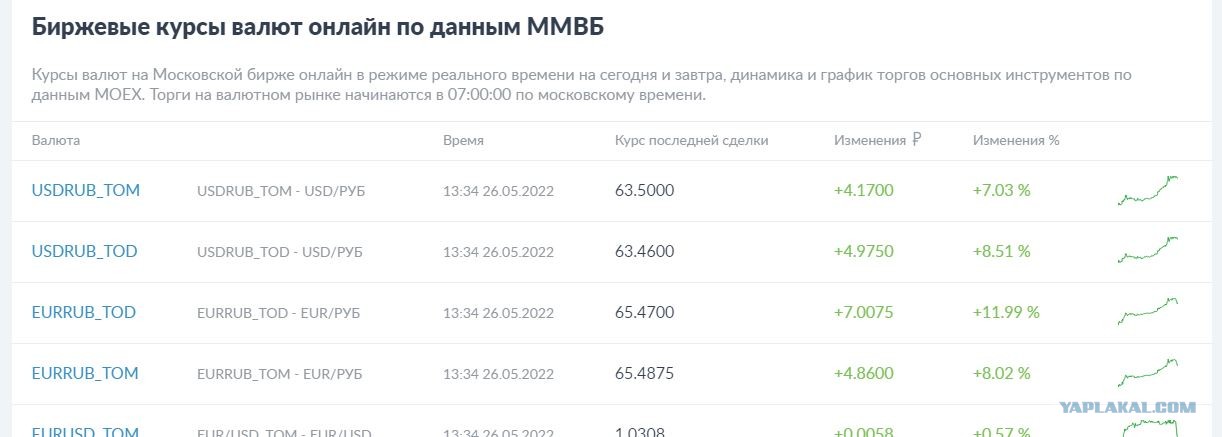Image resolution: width=1222 pixels, height=437 pixels.
Task: Click the Курс последней сделки column header
Action: (692, 141)
